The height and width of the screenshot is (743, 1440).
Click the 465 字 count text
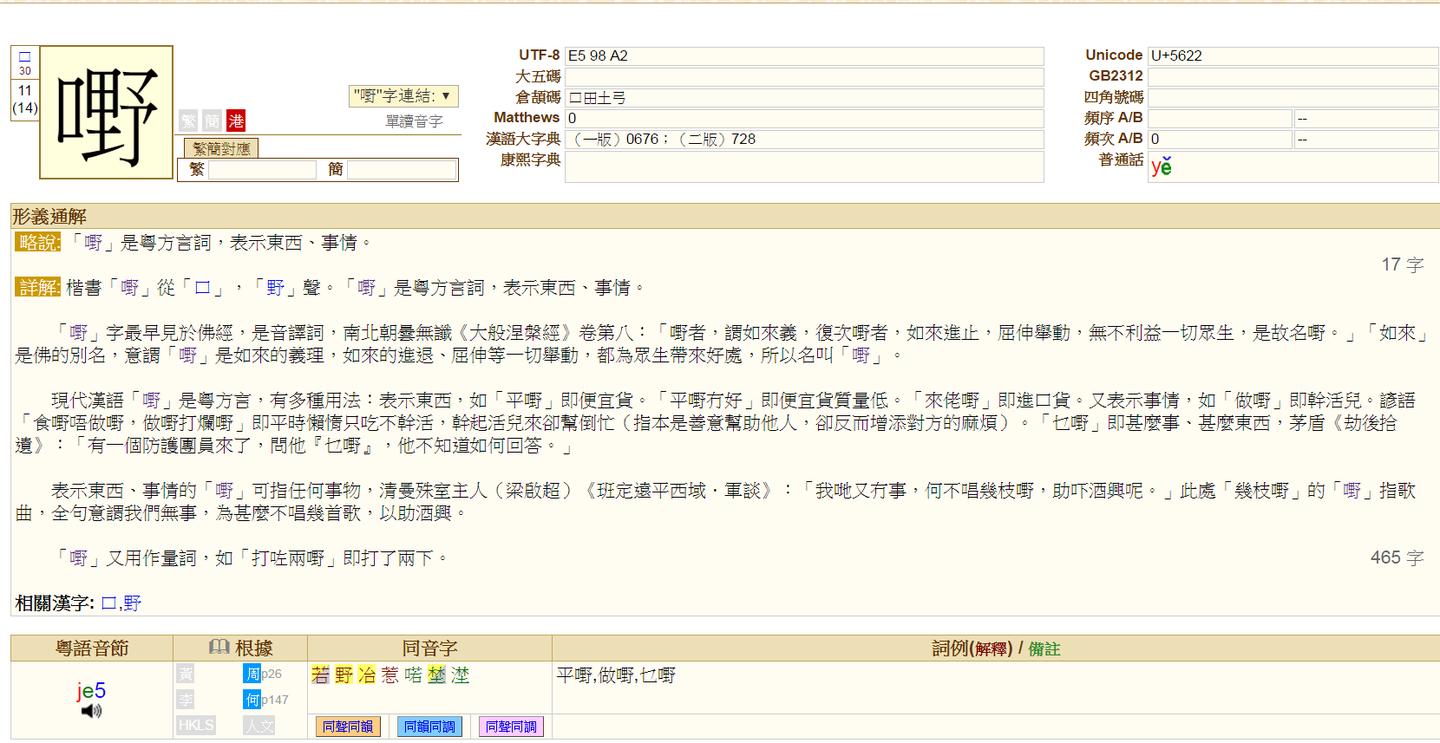pos(1397,558)
